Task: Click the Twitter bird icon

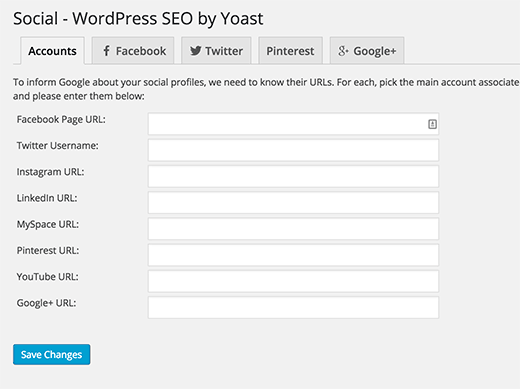Action: click(195, 51)
